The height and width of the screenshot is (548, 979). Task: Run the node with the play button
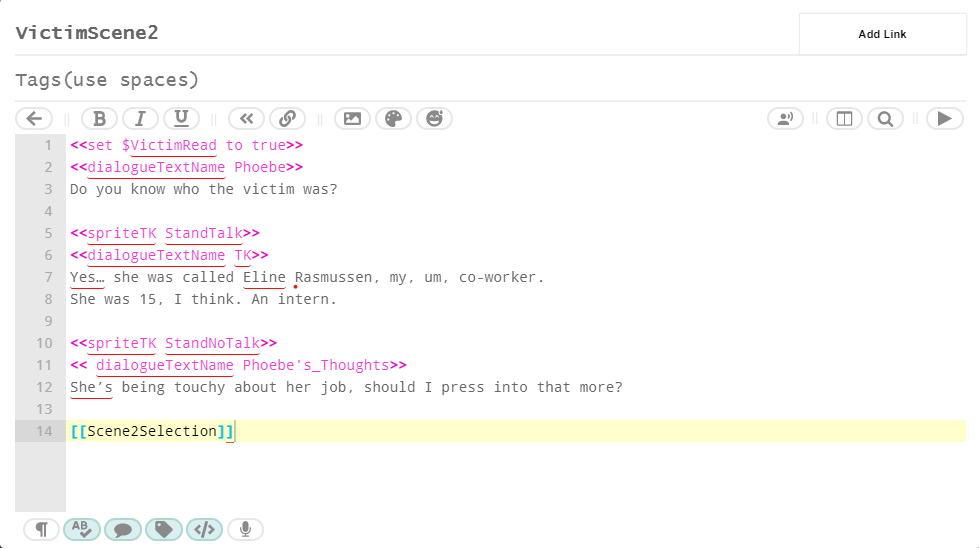click(945, 119)
